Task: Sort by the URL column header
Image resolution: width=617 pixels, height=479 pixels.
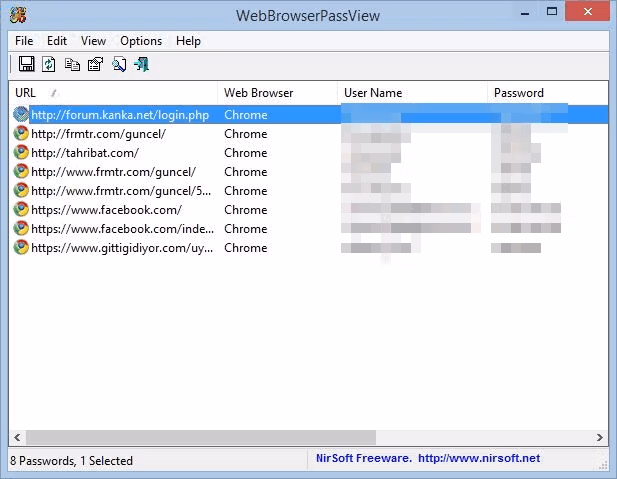Action: 113,93
